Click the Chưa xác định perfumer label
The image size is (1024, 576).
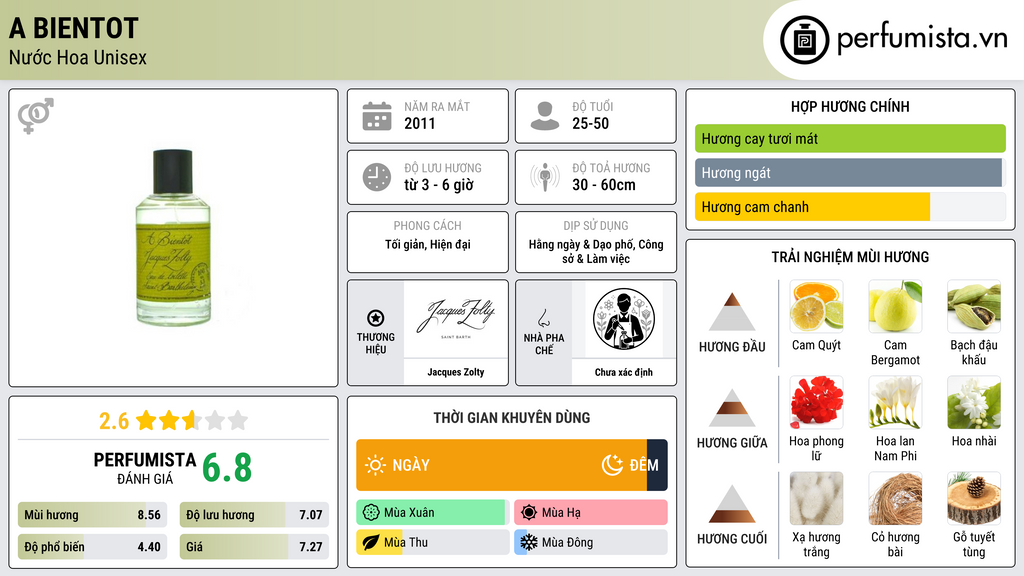[x=624, y=372]
